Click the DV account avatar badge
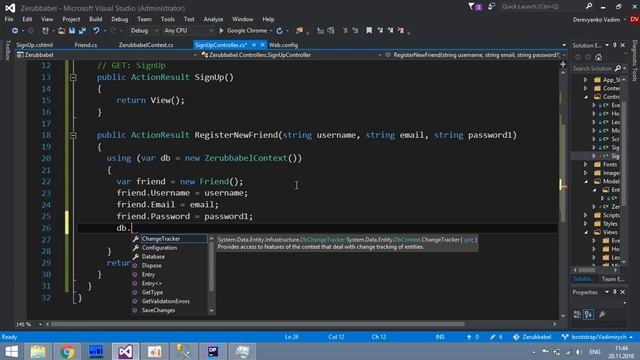The height and width of the screenshot is (360, 640). pos(635,19)
